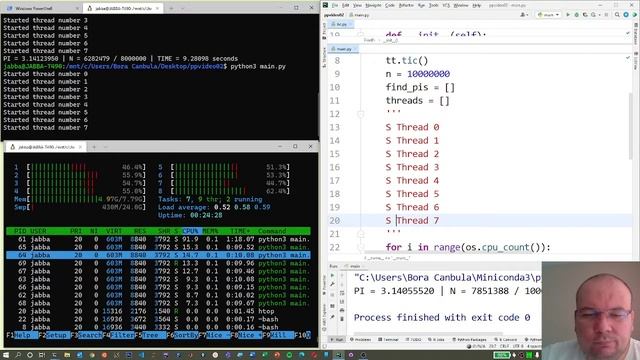The height and width of the screenshot is (360, 640).
Task: Run the main configuration in PyCharm
Action: pos(568,15)
